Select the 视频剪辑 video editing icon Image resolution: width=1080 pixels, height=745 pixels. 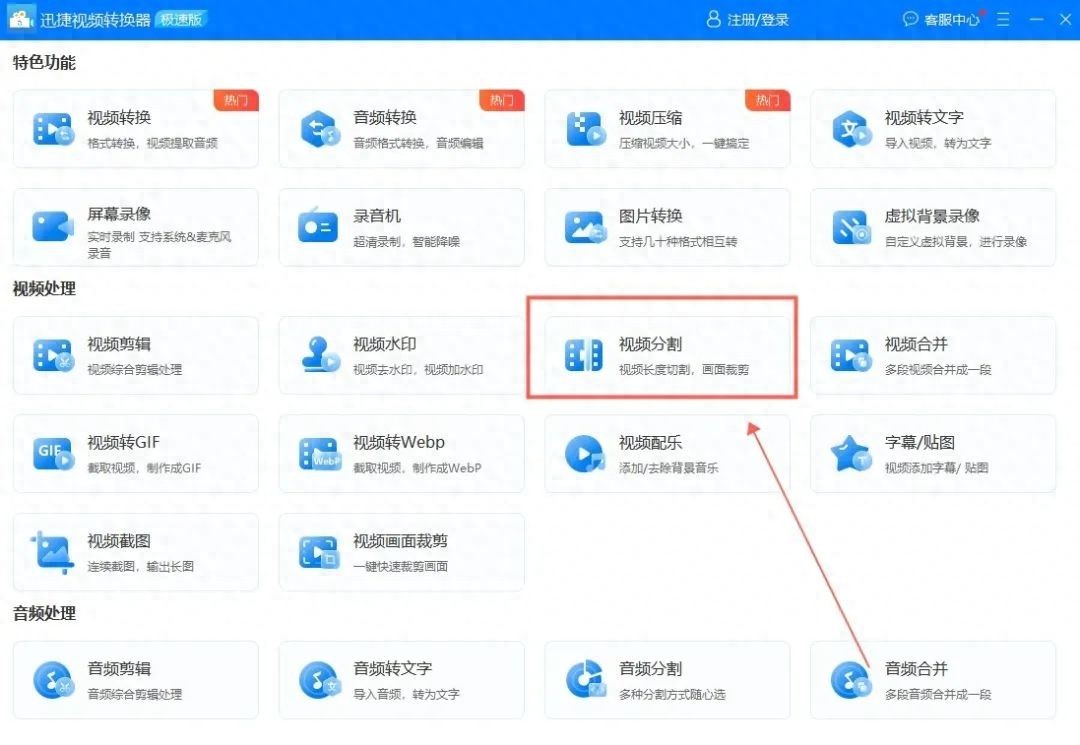[52, 355]
